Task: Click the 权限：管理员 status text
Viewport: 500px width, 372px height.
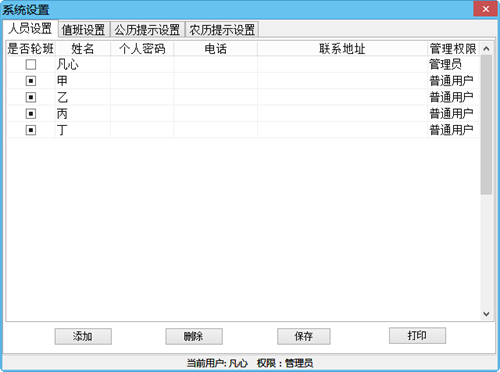Action: click(285, 363)
